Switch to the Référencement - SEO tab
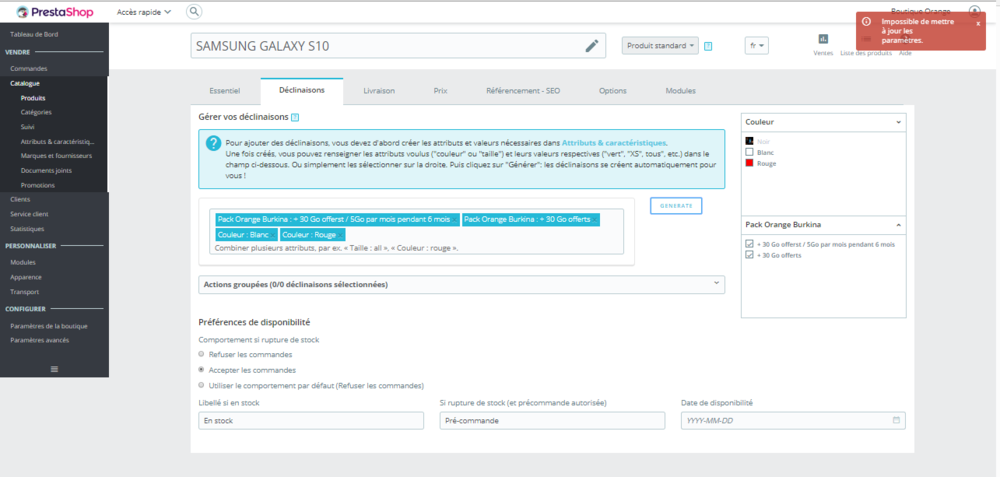This screenshot has height=477, width=1000. point(523,91)
